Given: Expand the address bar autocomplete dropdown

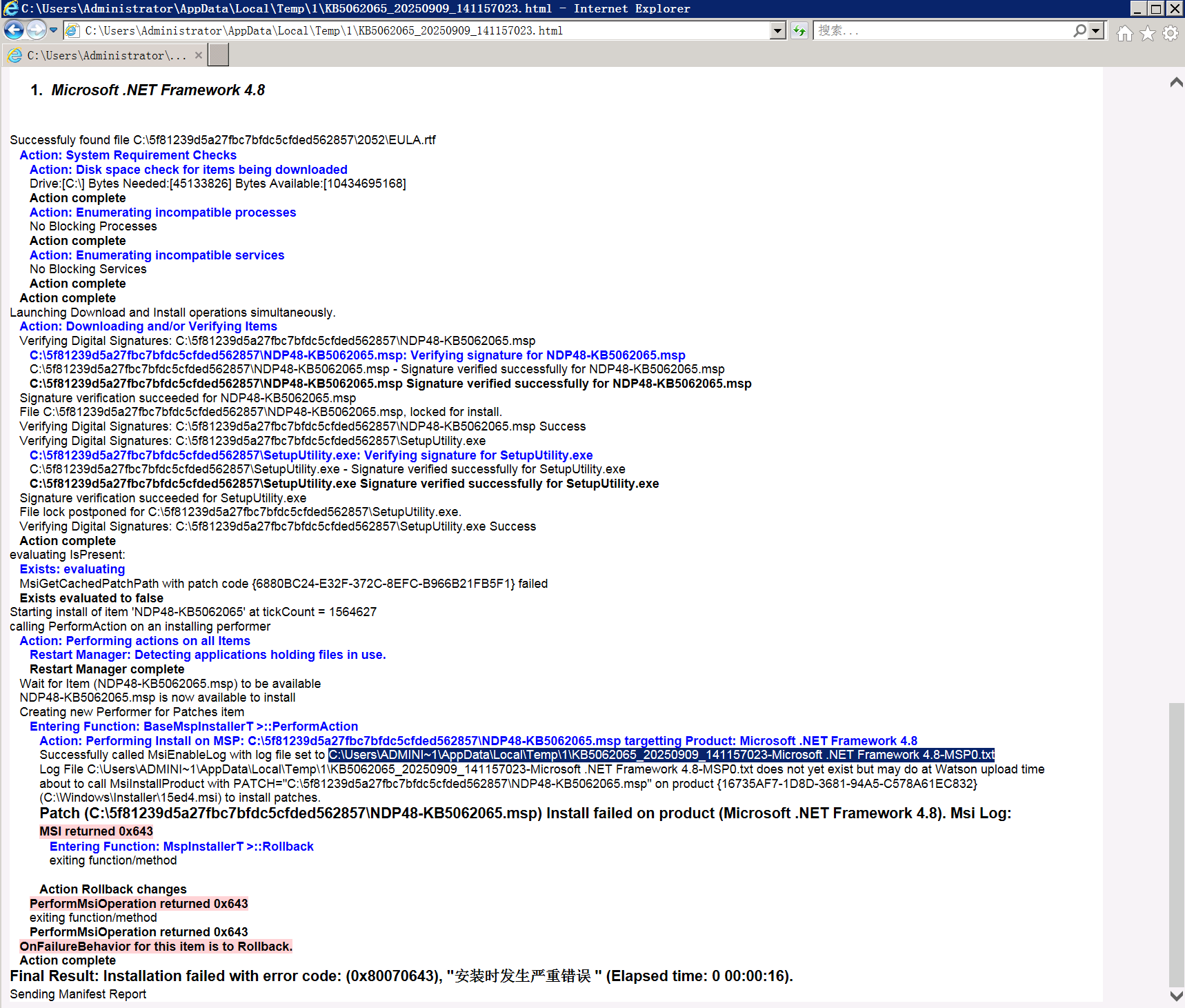Looking at the screenshot, I should point(778,31).
